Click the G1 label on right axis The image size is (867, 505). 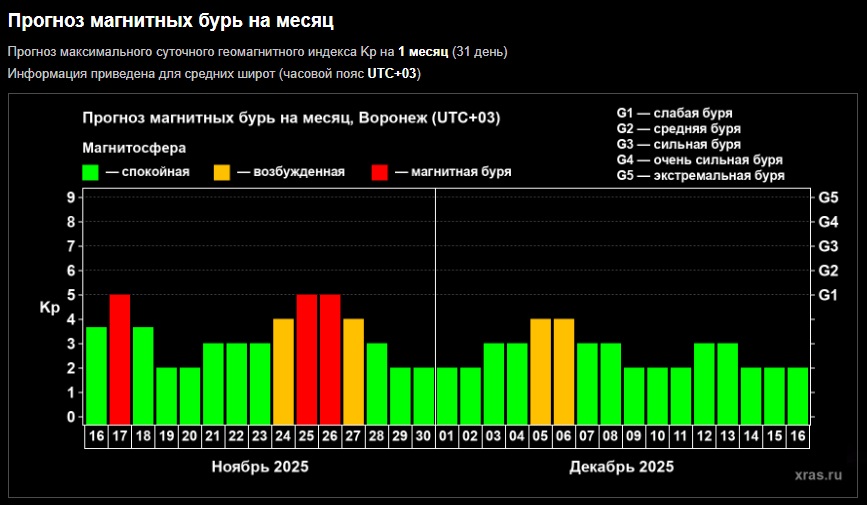[828, 295]
